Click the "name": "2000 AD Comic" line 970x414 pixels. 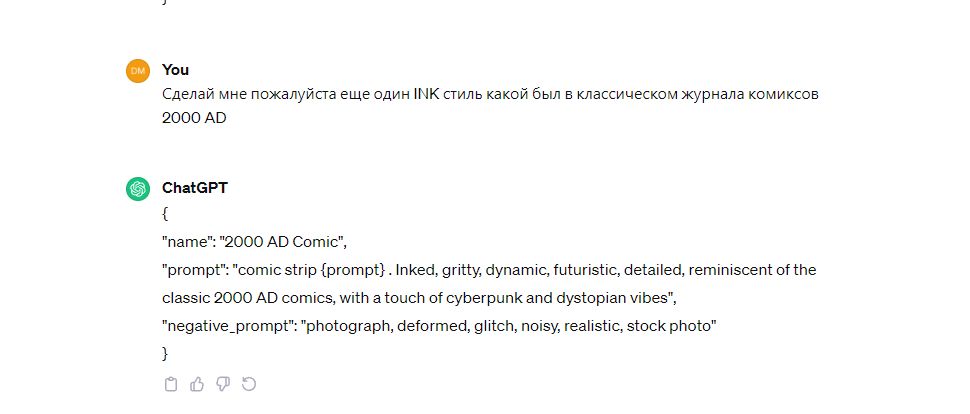(x=254, y=243)
